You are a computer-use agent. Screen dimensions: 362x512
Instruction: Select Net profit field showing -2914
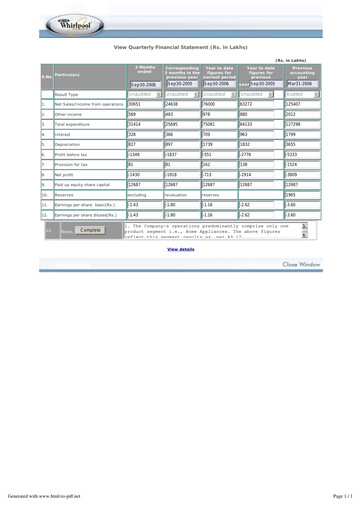point(257,175)
